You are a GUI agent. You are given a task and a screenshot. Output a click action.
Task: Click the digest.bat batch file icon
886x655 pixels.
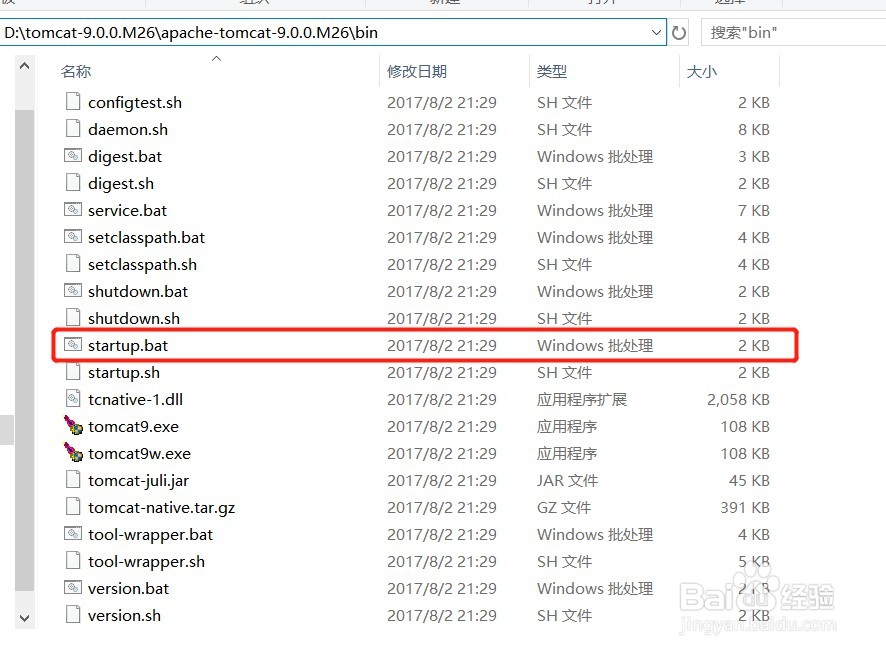73,155
